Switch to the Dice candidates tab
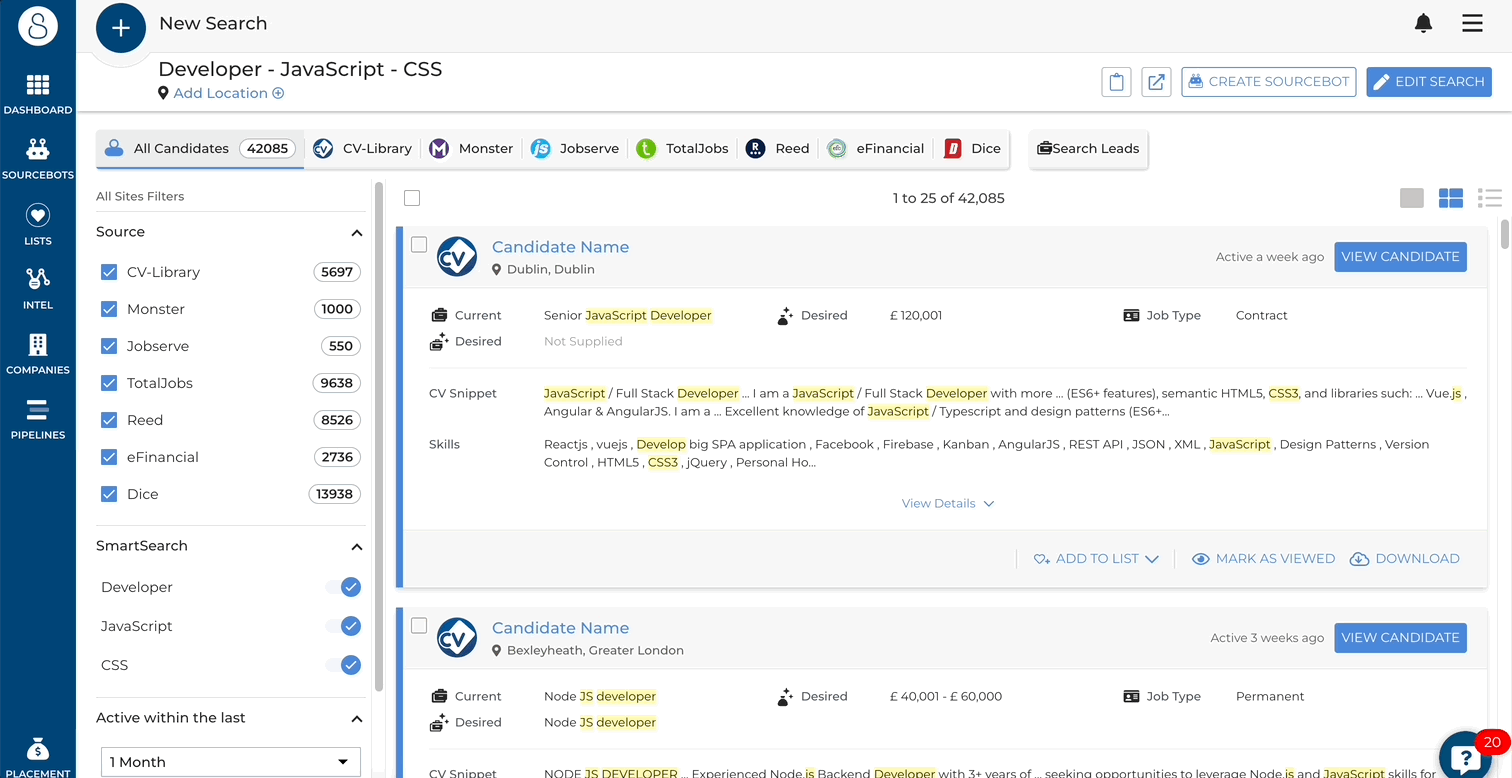Screen dimensions: 1512x778 (971, 147)
